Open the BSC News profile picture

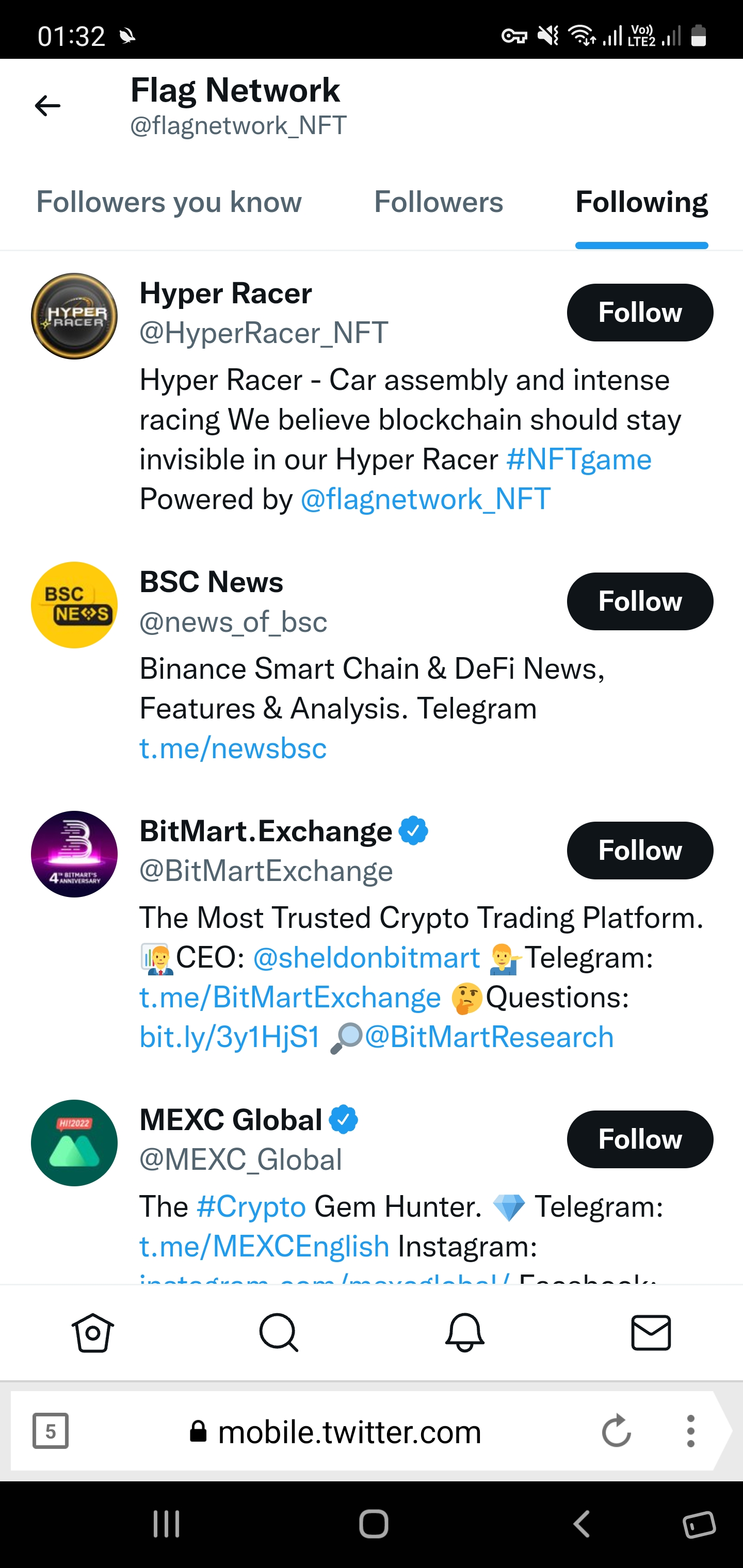coord(74,605)
